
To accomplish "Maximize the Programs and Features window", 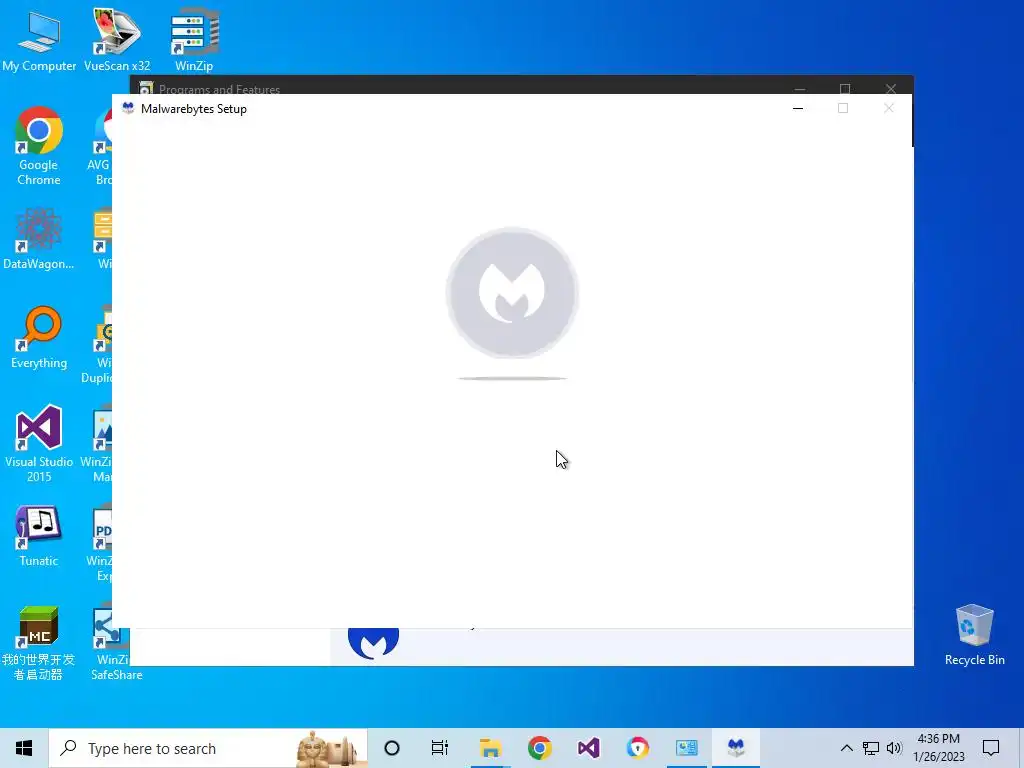I will 845,87.
